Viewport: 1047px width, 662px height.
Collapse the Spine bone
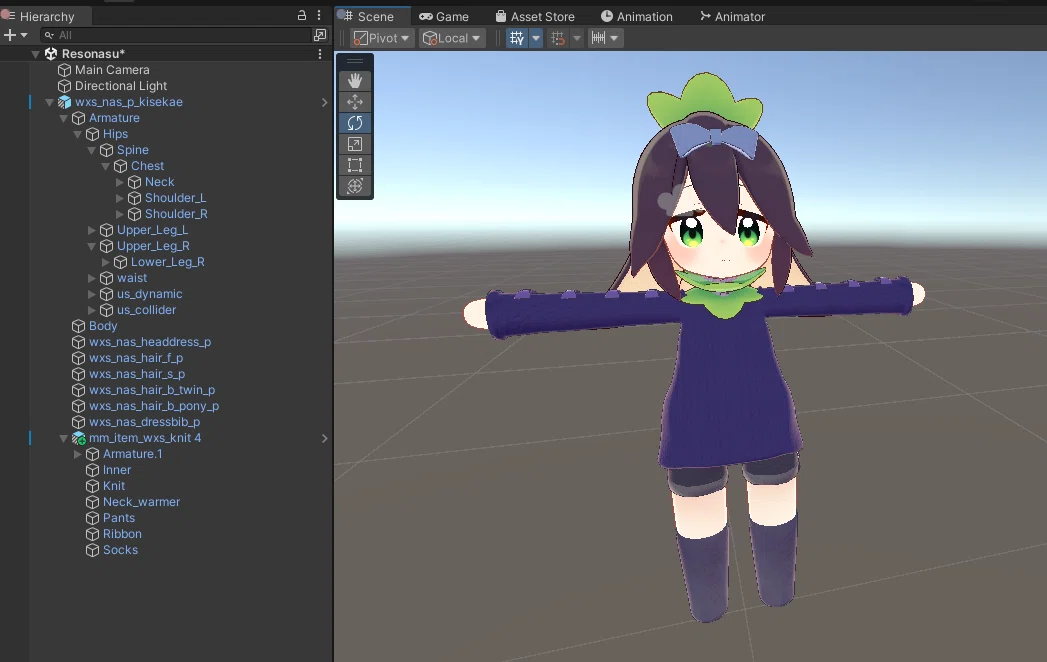[91, 150]
